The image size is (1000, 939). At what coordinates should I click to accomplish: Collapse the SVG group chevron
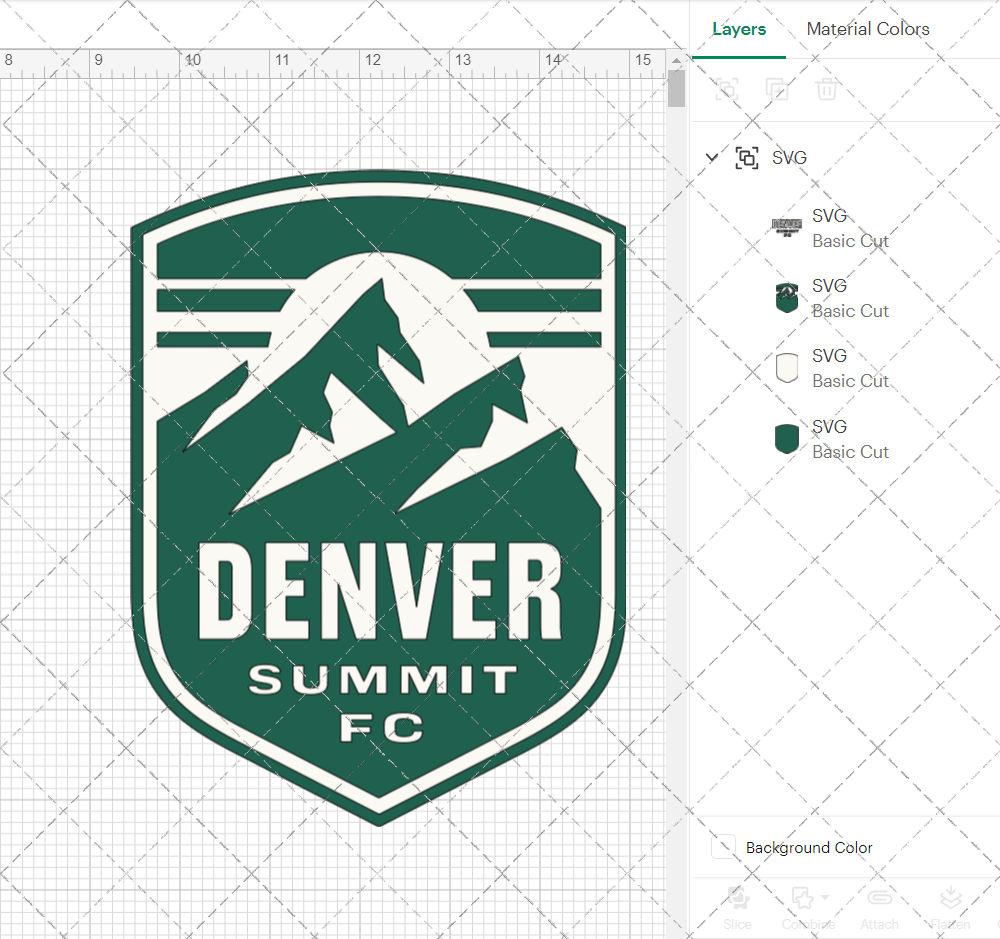[x=712, y=157]
